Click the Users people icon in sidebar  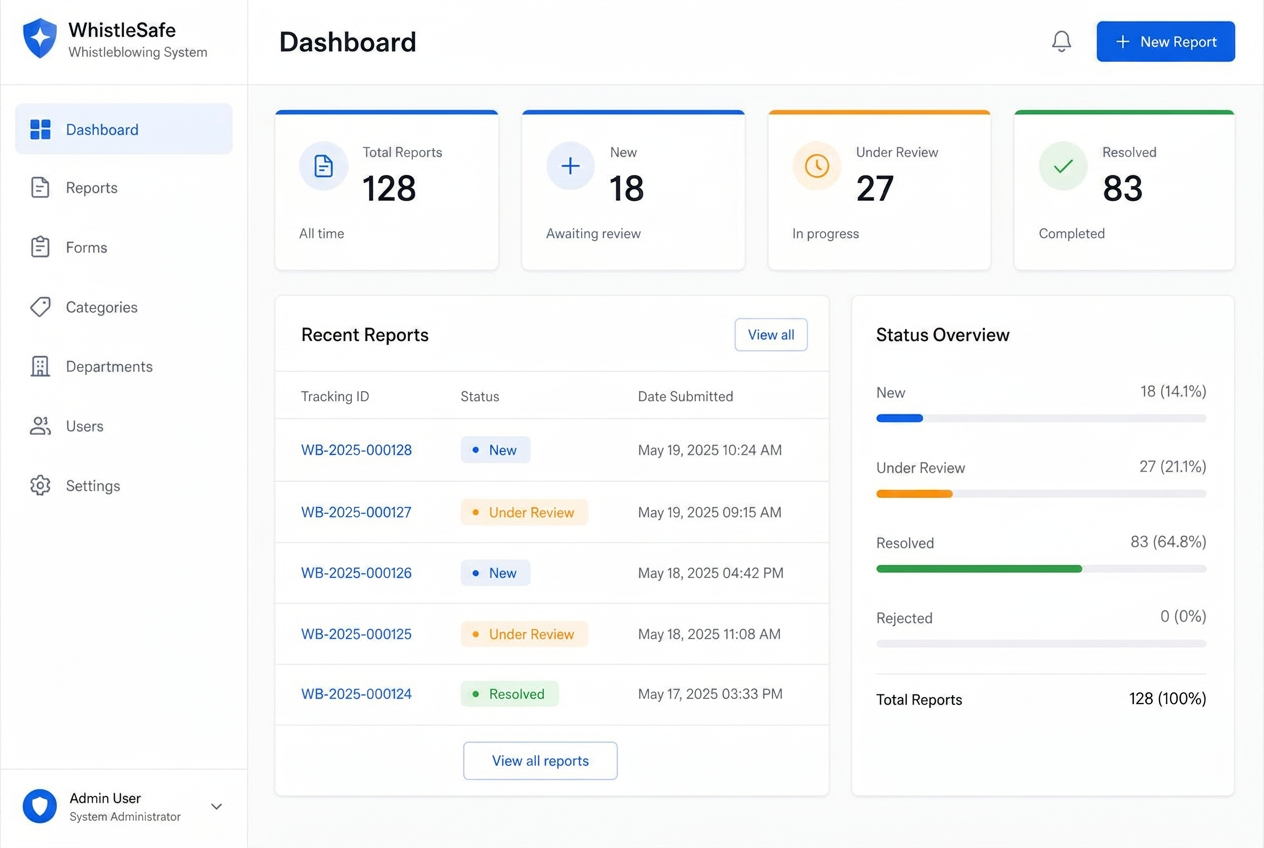(x=40, y=426)
